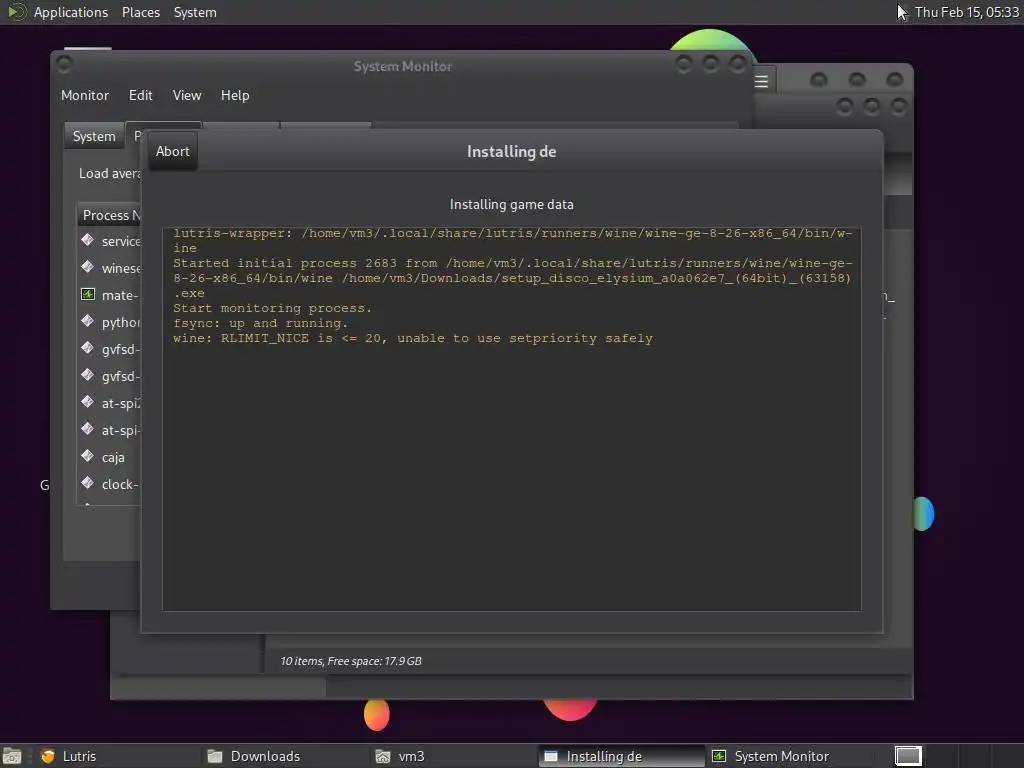The height and width of the screenshot is (768, 1024).
Task: Select the first at-spi process icon
Action: tap(88, 402)
